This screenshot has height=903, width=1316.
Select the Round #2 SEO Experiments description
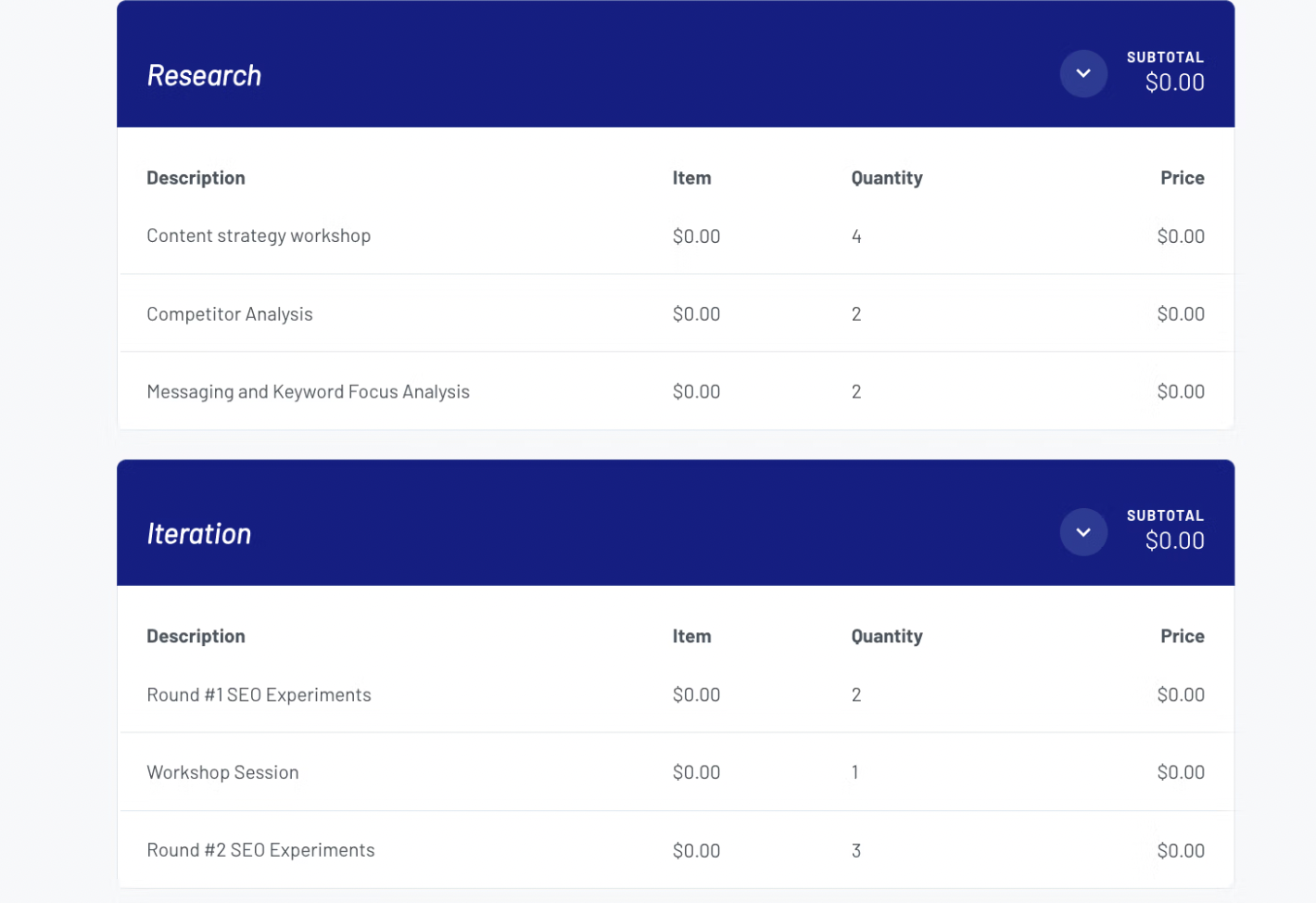point(260,851)
